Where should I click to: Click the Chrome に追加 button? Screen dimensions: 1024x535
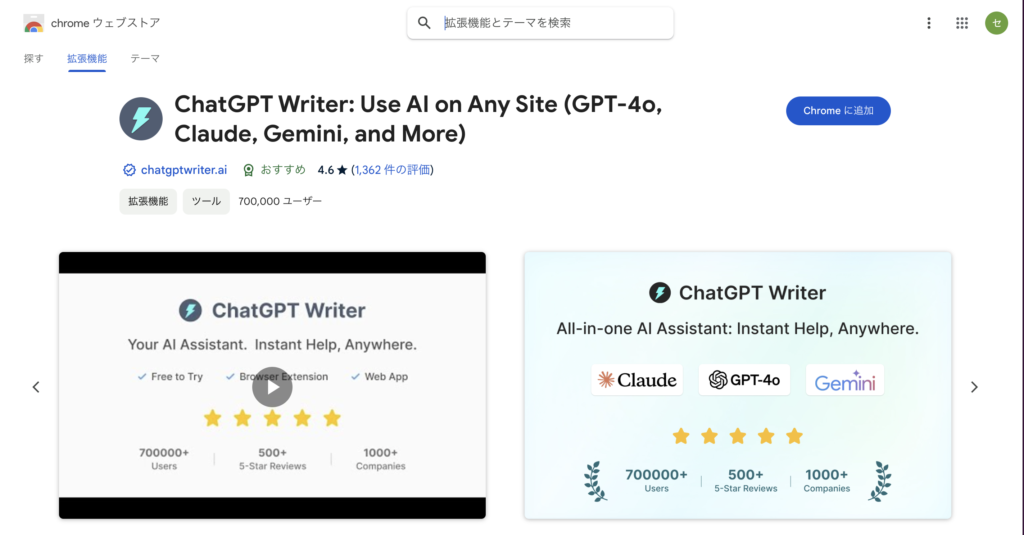(x=838, y=111)
